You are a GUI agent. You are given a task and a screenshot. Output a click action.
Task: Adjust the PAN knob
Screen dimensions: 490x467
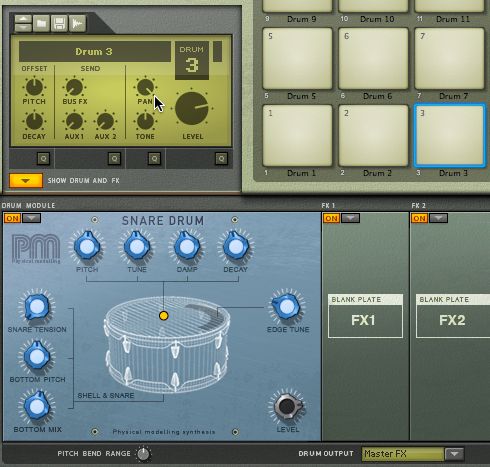click(145, 87)
